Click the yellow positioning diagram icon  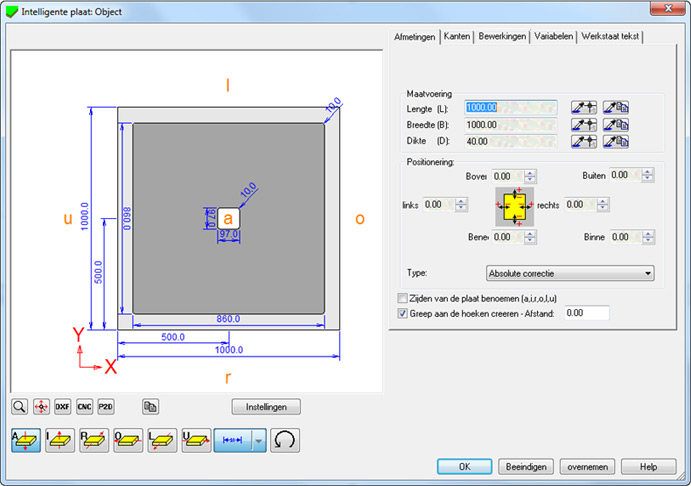tap(514, 206)
